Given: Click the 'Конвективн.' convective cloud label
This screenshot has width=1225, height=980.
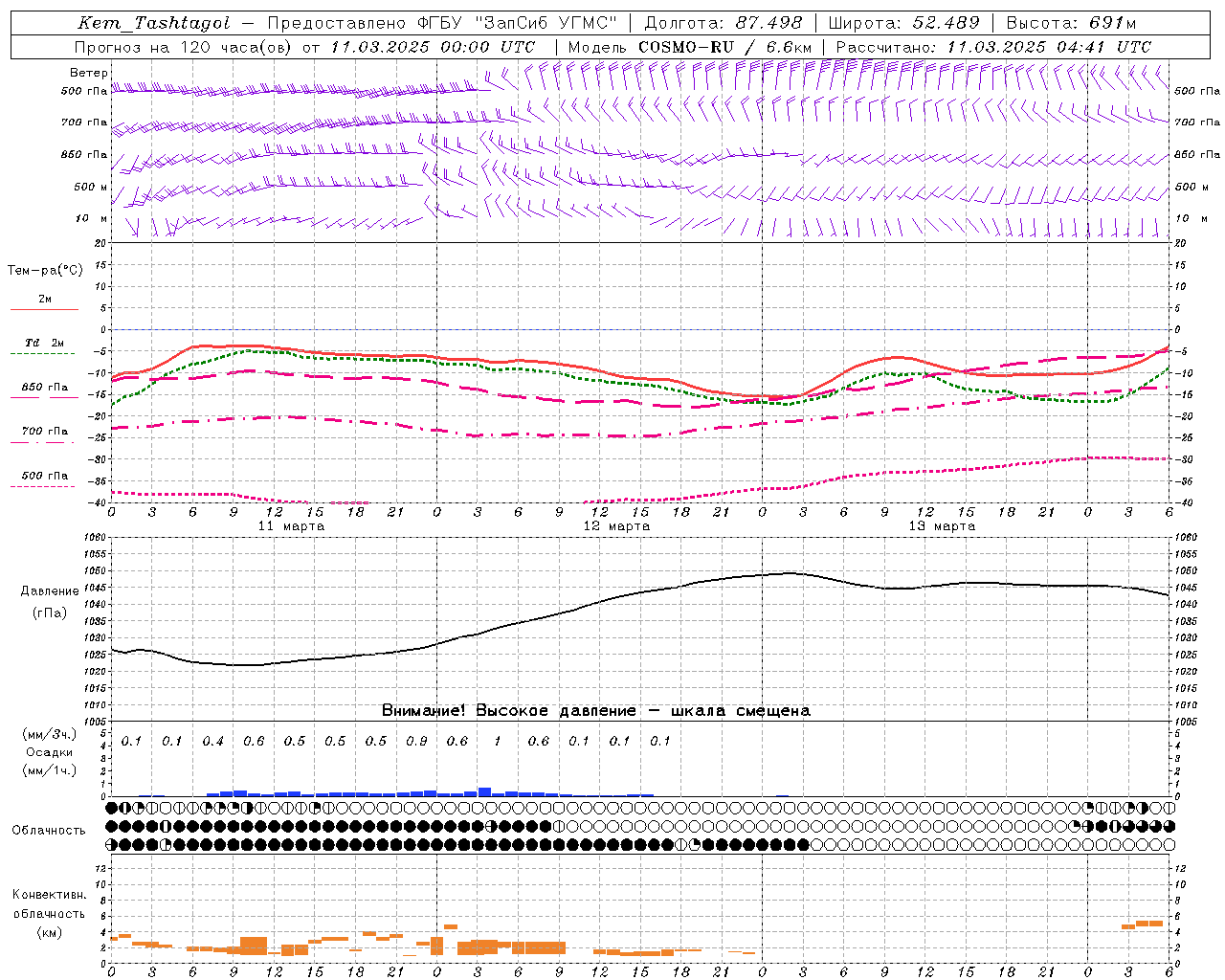Looking at the screenshot, I should [49, 895].
